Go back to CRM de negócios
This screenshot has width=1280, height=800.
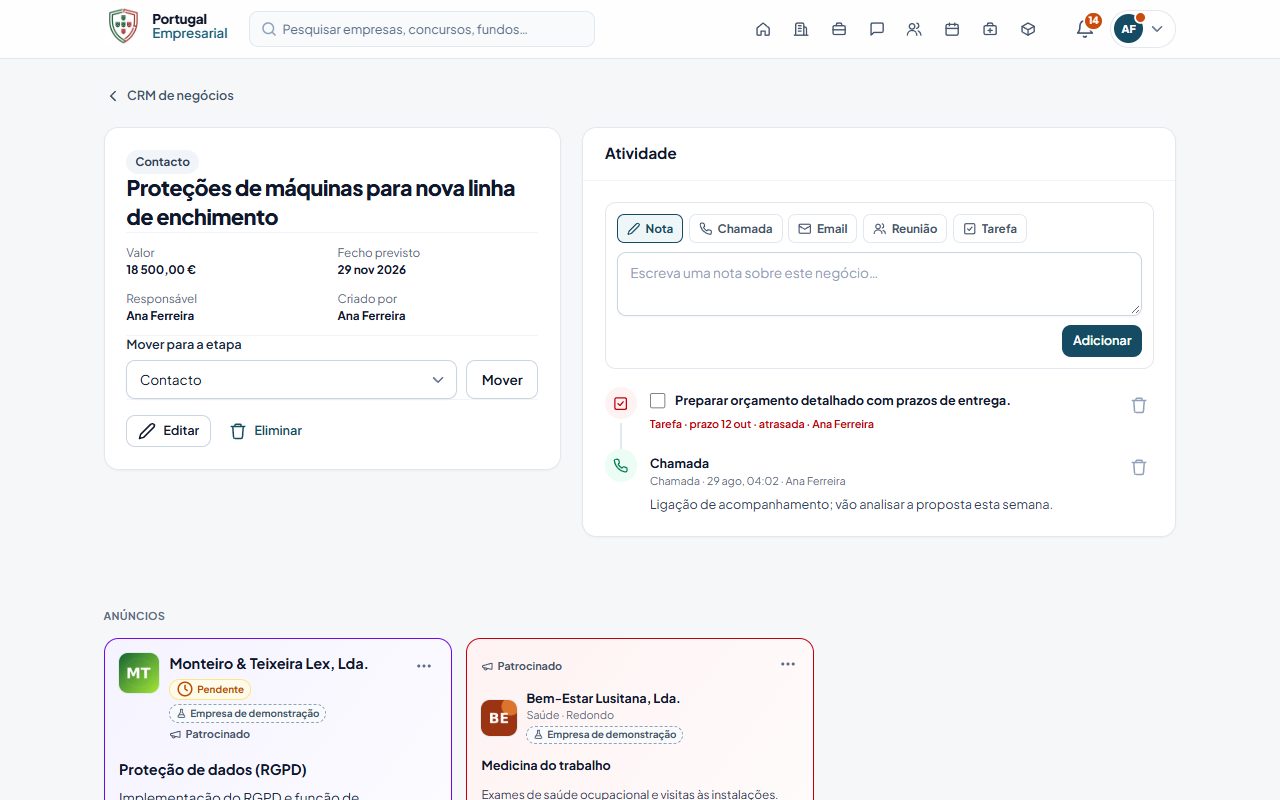point(171,96)
